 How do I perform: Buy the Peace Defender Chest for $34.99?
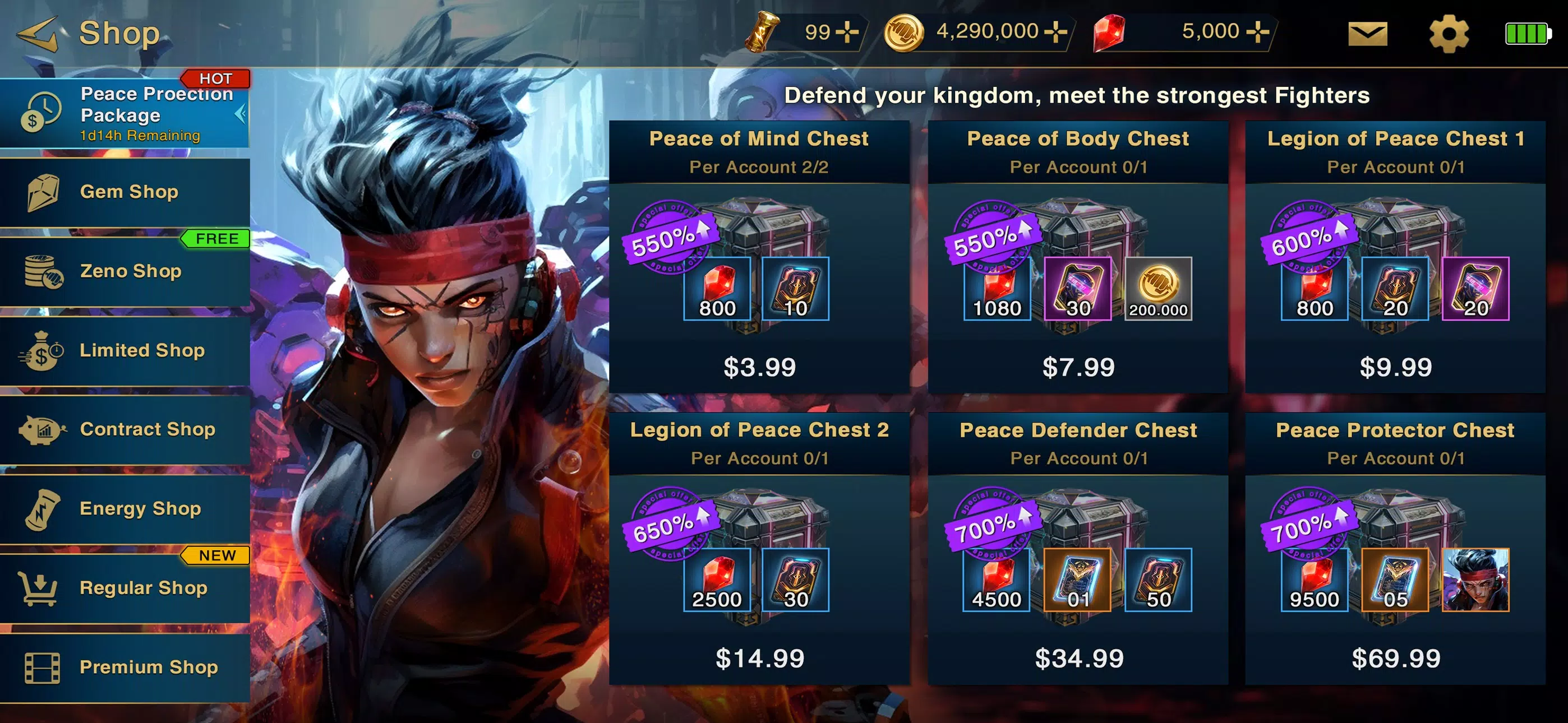click(1078, 659)
